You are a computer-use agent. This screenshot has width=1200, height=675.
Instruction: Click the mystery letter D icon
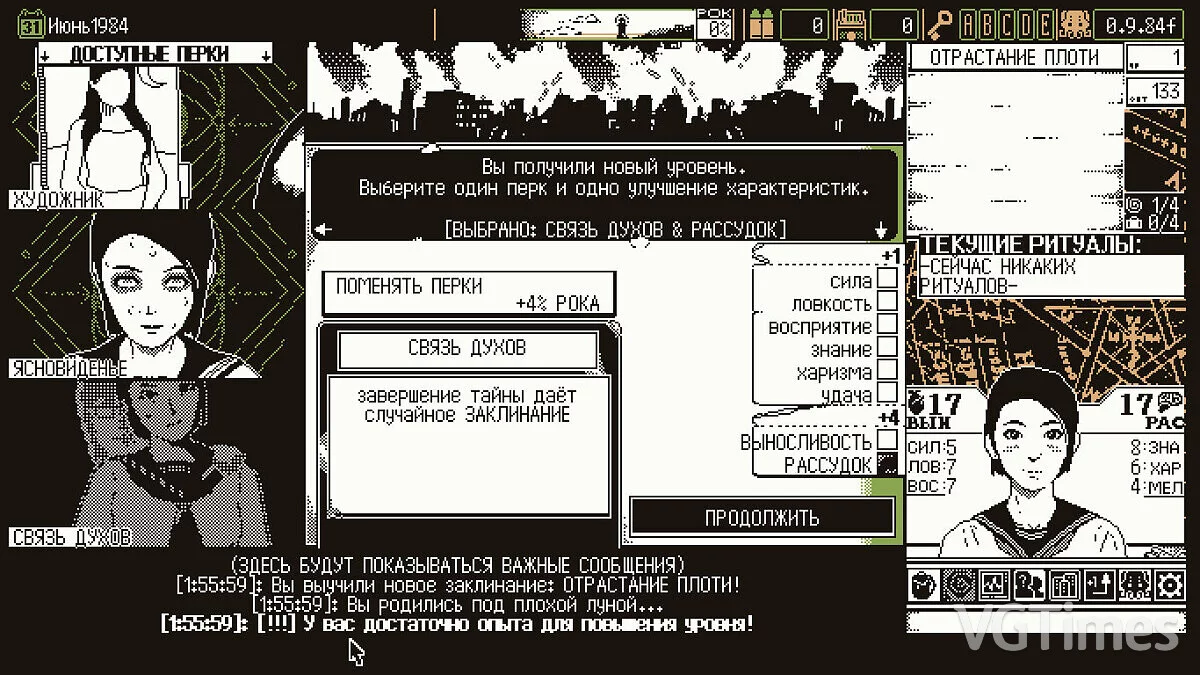click(x=1026, y=24)
